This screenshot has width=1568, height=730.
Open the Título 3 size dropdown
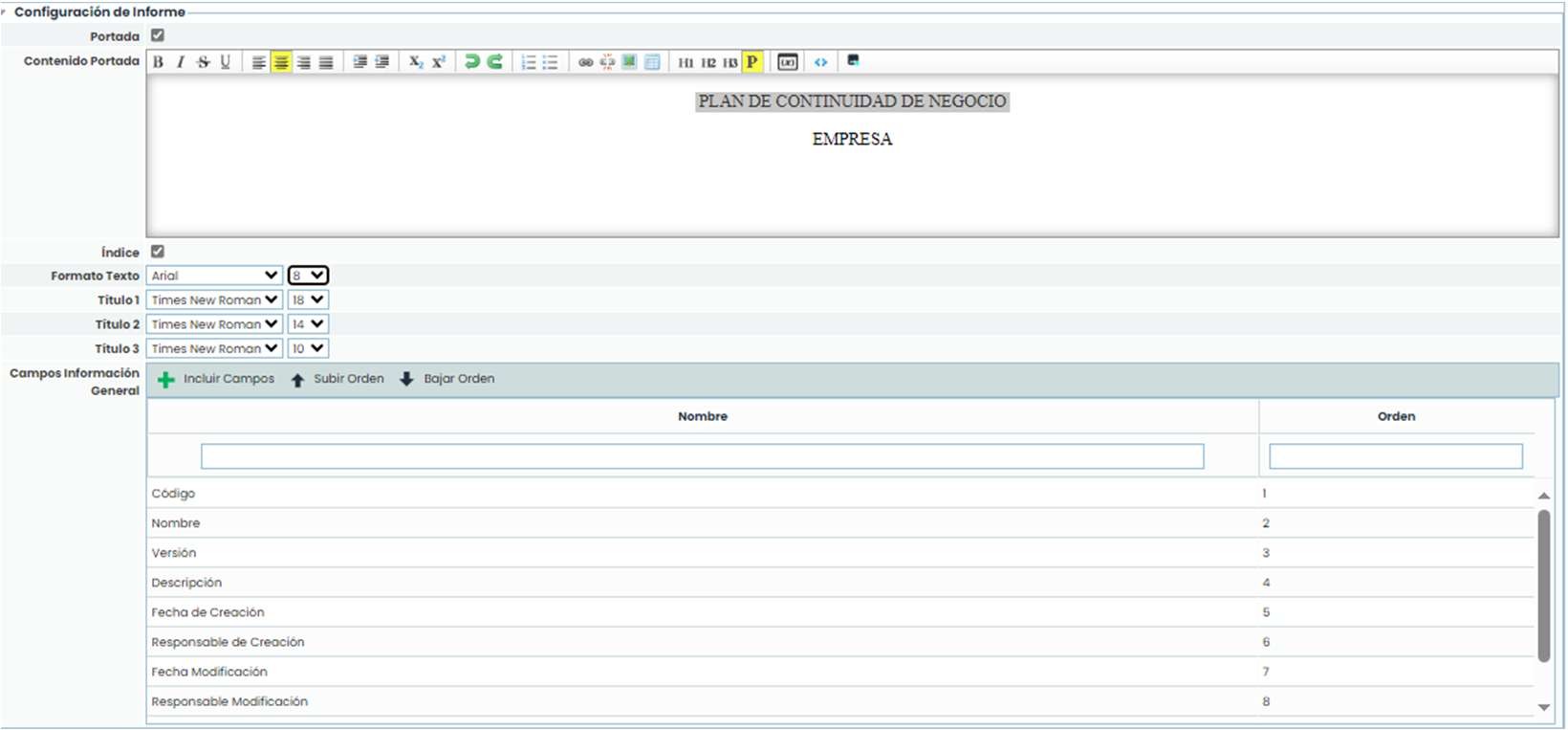(x=308, y=349)
